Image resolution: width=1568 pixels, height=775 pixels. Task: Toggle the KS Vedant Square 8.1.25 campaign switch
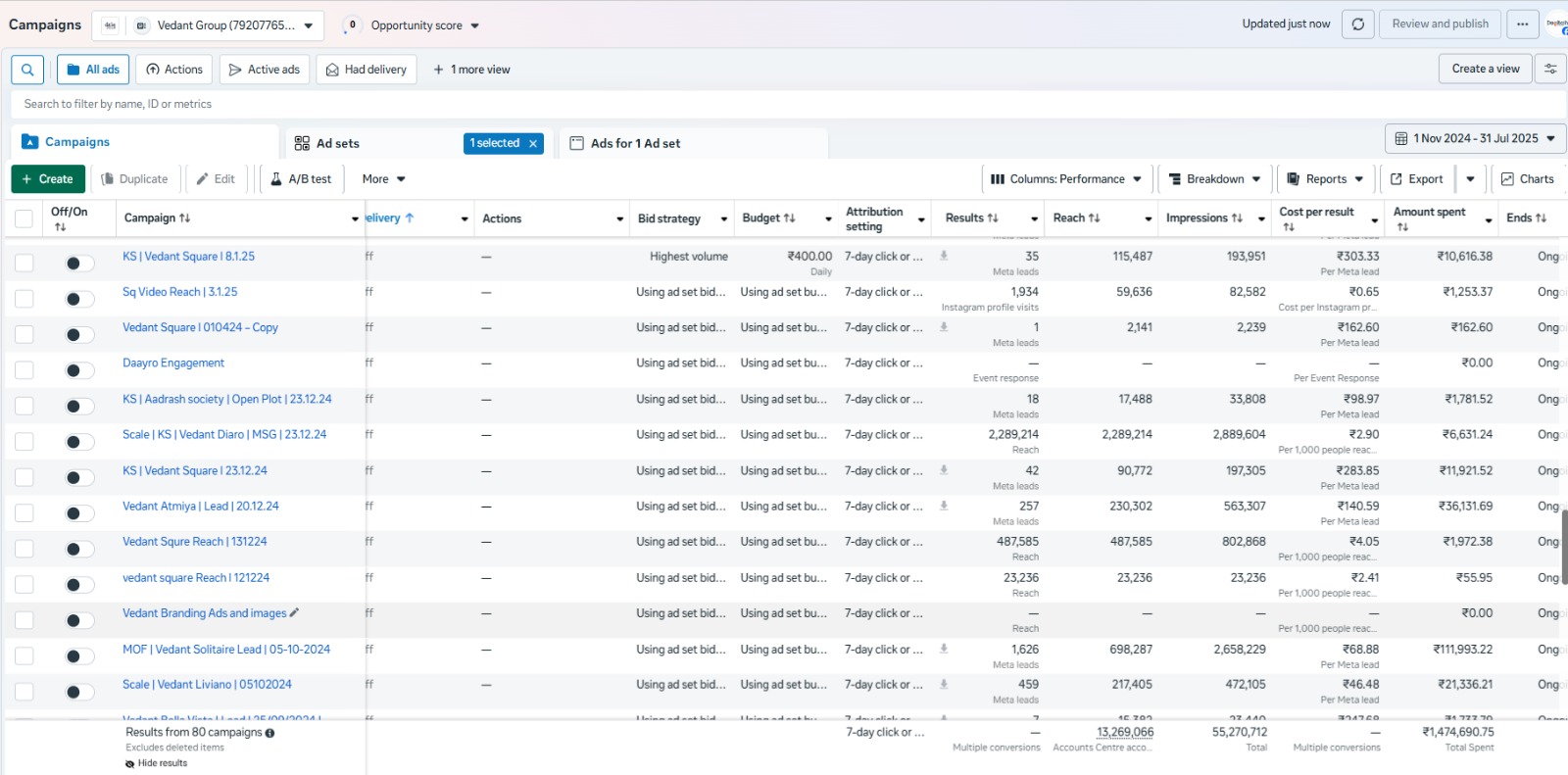point(79,263)
